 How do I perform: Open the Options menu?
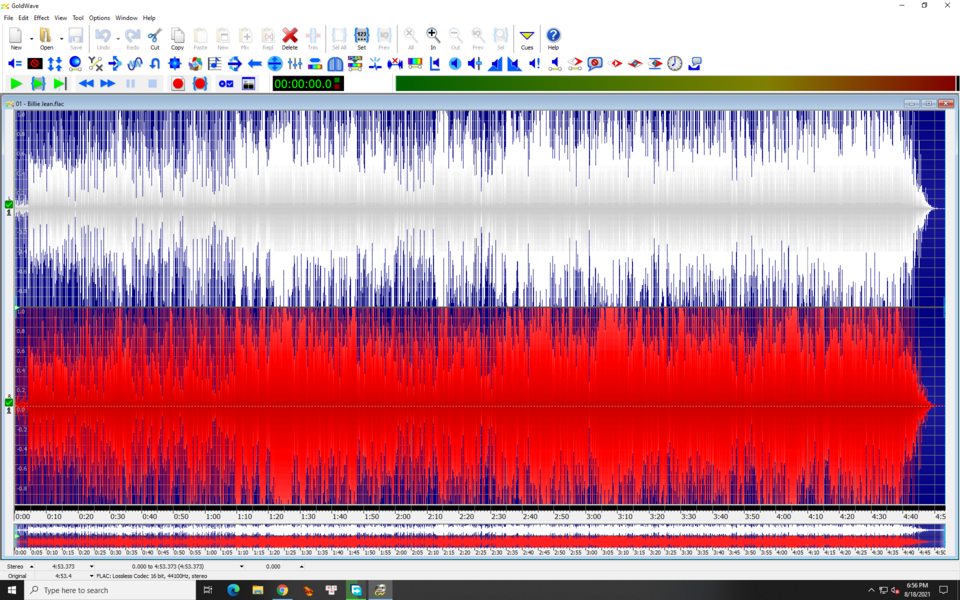pyautogui.click(x=99, y=18)
